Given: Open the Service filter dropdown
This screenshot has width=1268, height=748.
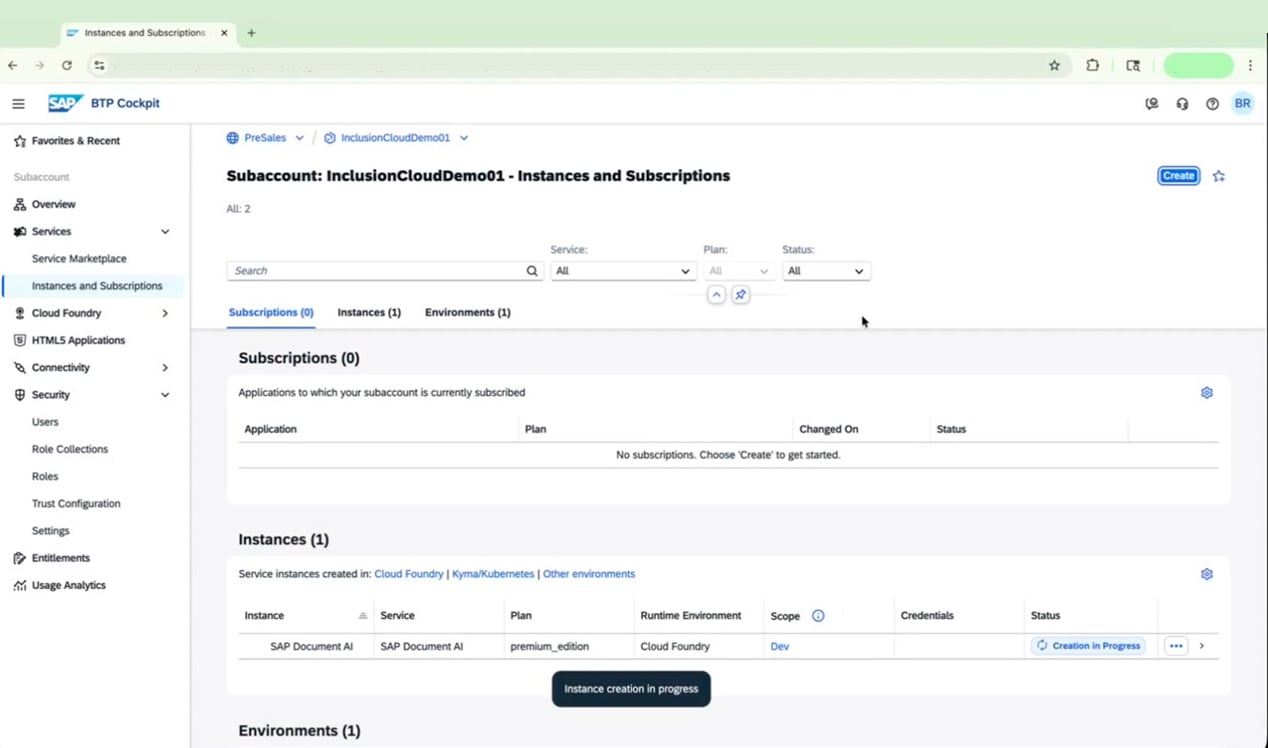Looking at the screenshot, I should point(623,271).
